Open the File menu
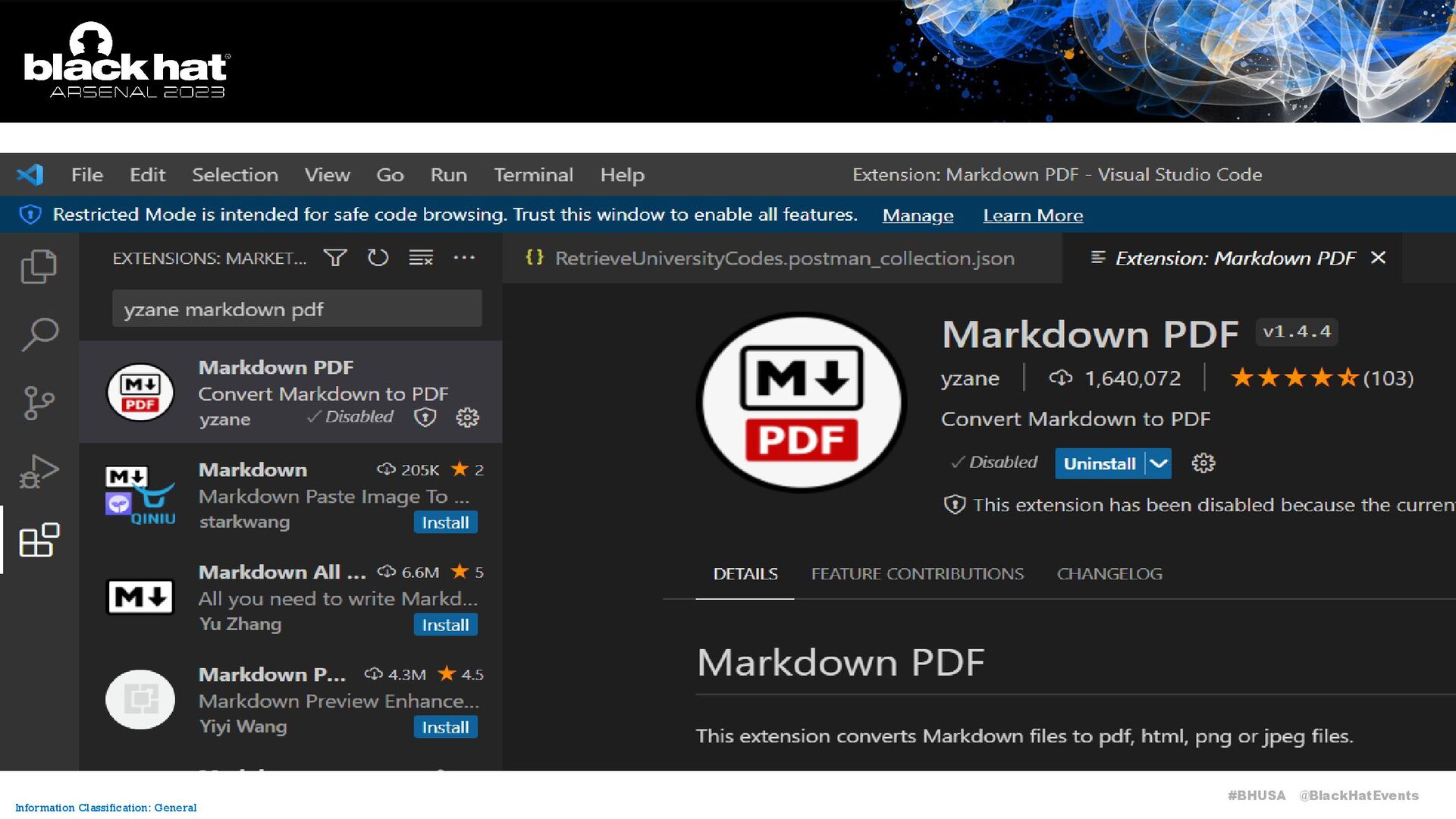 click(87, 174)
